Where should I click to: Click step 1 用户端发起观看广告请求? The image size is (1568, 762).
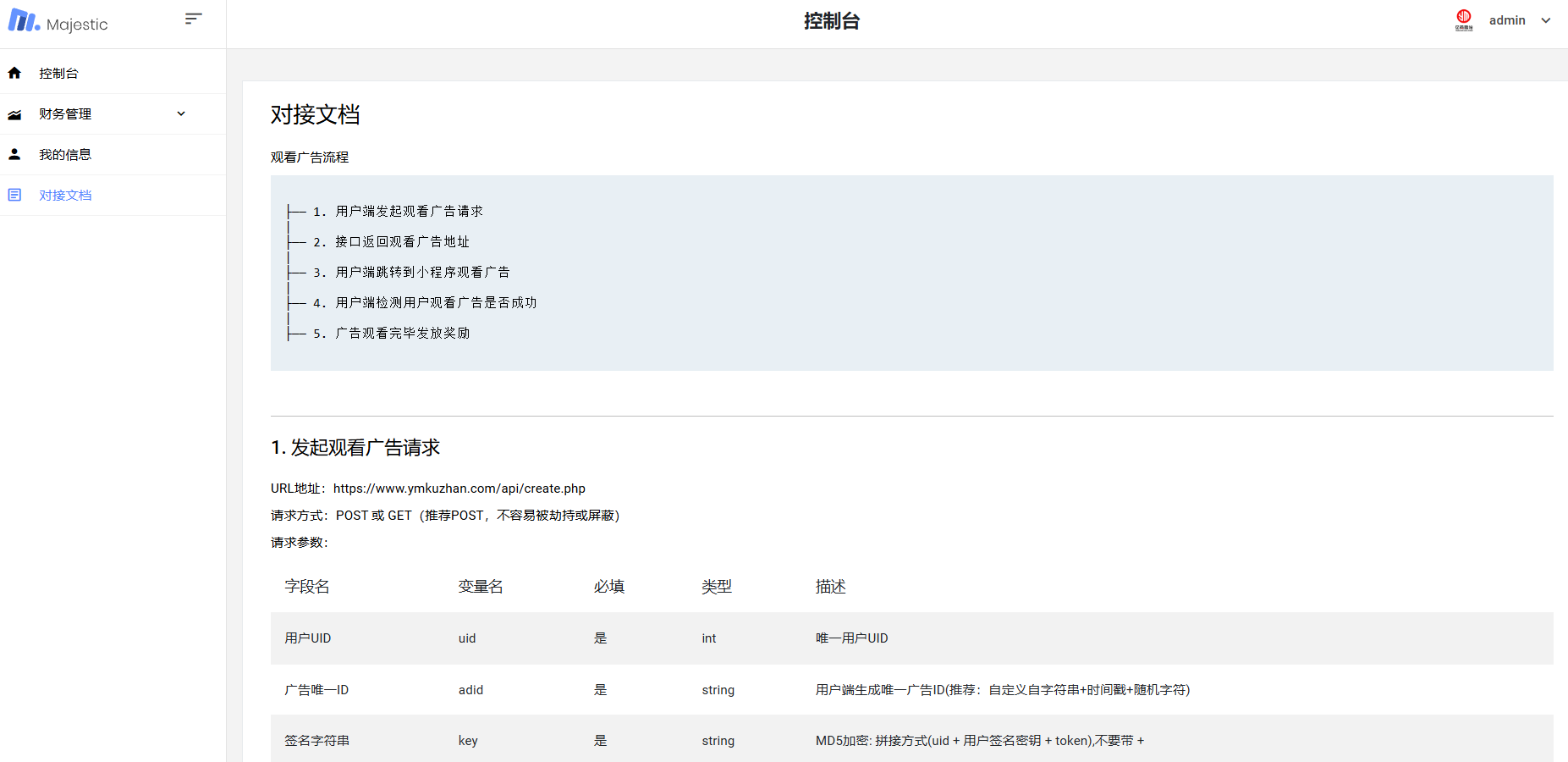(398, 211)
